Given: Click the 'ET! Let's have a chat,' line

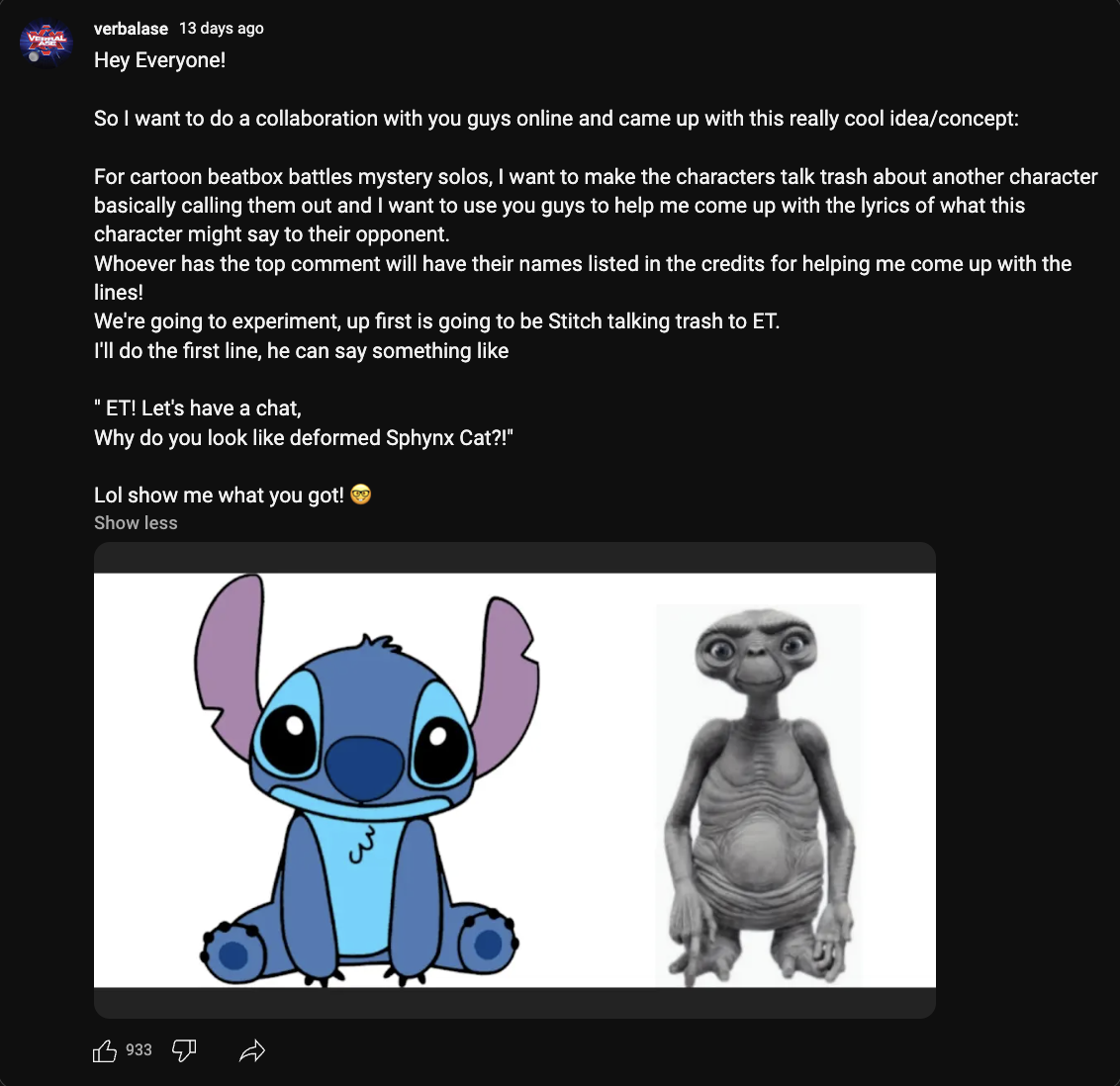Looking at the screenshot, I should [x=198, y=407].
